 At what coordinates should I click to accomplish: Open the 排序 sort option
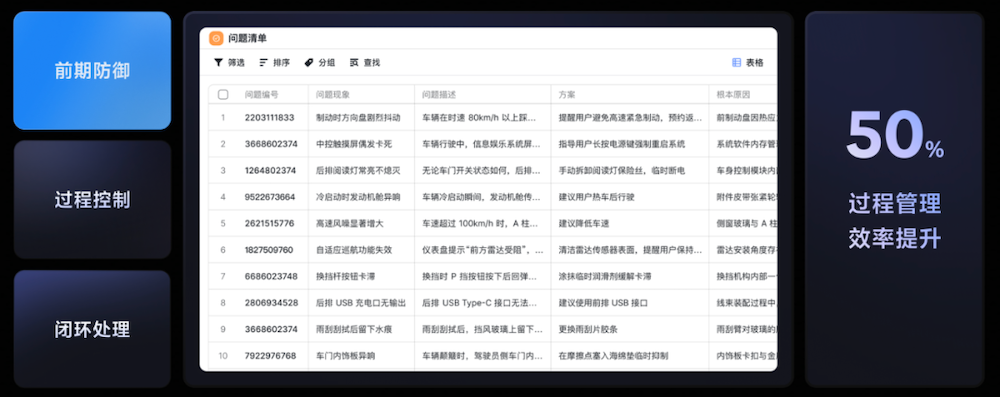click(x=281, y=63)
